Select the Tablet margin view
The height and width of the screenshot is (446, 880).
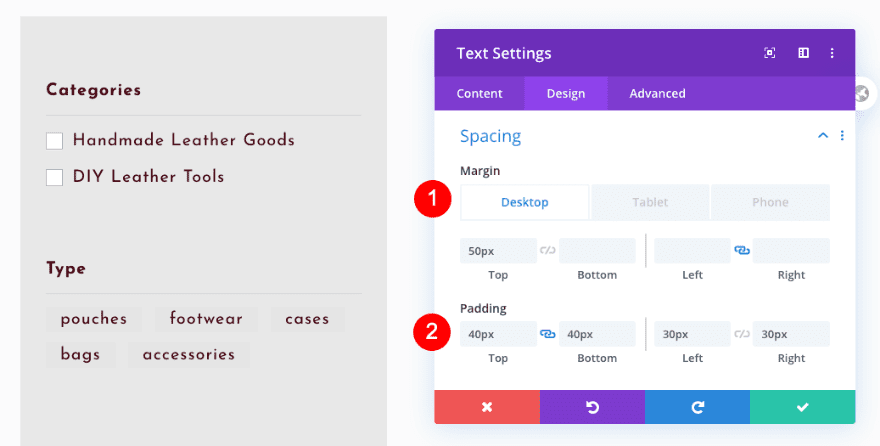coord(650,202)
